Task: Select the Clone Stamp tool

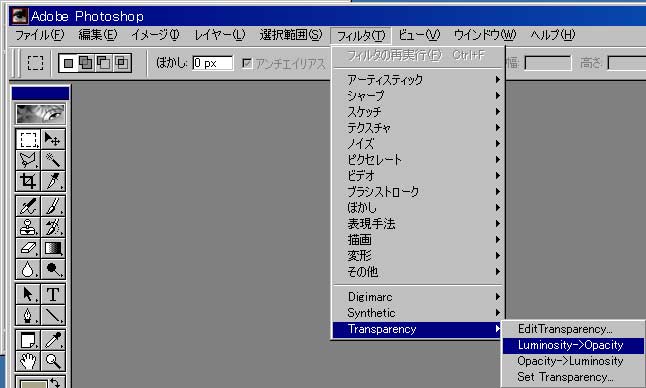Action: [x=28, y=227]
